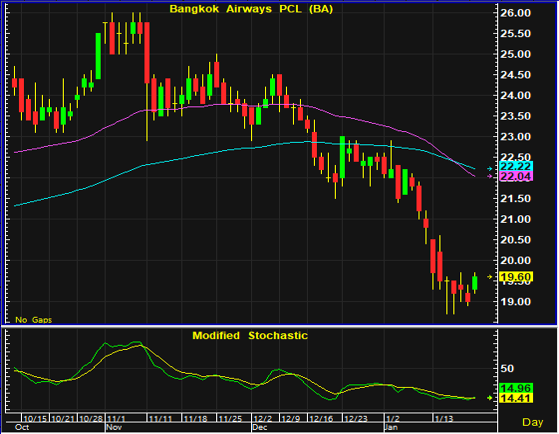
Task: Click the yellow 14.41 stochastic signal label
Action: 516,398
